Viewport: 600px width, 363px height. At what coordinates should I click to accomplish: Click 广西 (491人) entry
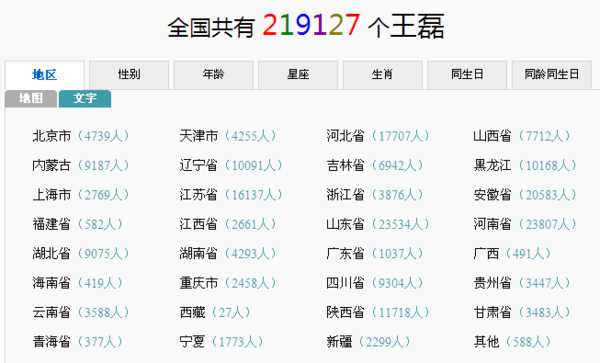click(x=512, y=254)
